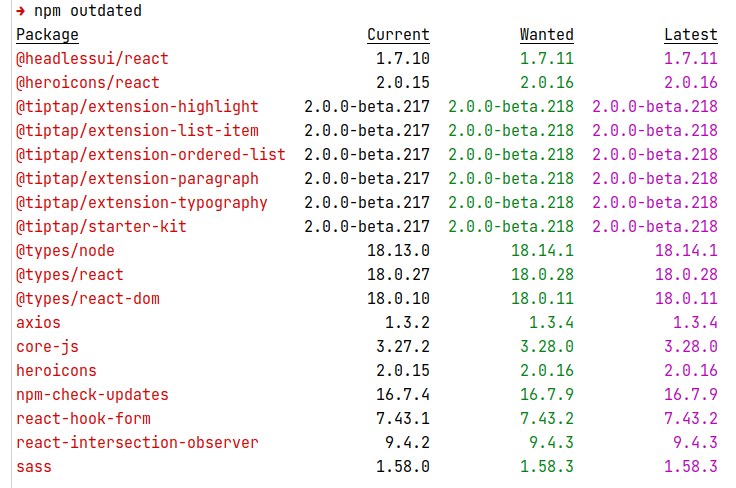This screenshot has width=736, height=488.
Task: Click wanted version 1.3.4 of axios
Action: (552, 322)
